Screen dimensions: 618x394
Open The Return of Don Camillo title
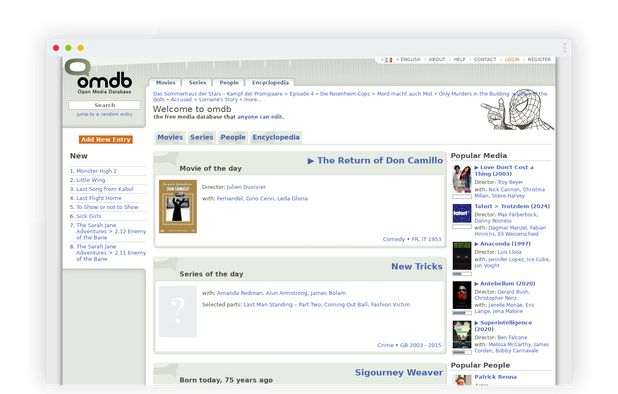[x=380, y=160]
